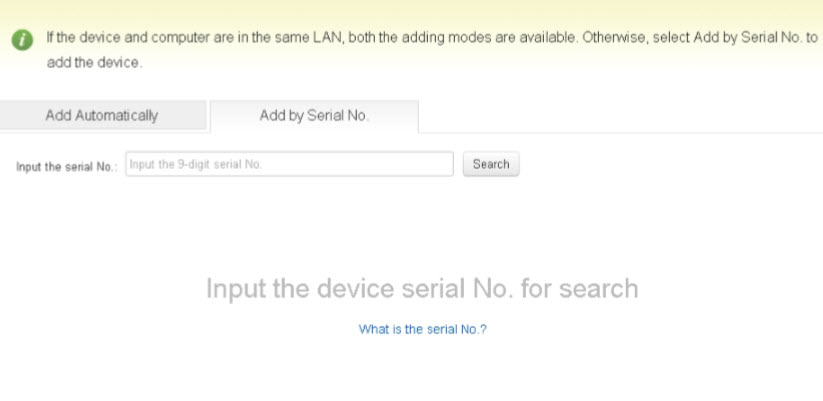
Task: Click the green info icon
Action: click(22, 39)
